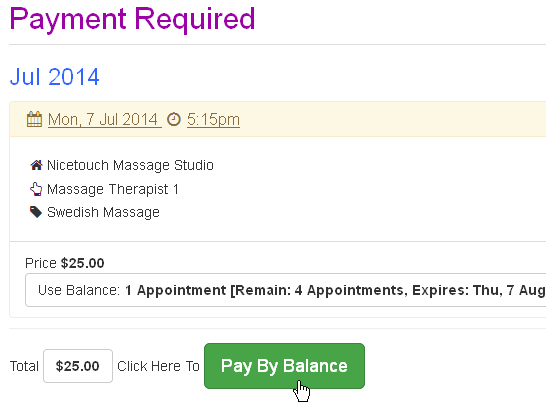Click the tag icon next to Swedish Massage
The image size is (546, 405).
tap(36, 212)
